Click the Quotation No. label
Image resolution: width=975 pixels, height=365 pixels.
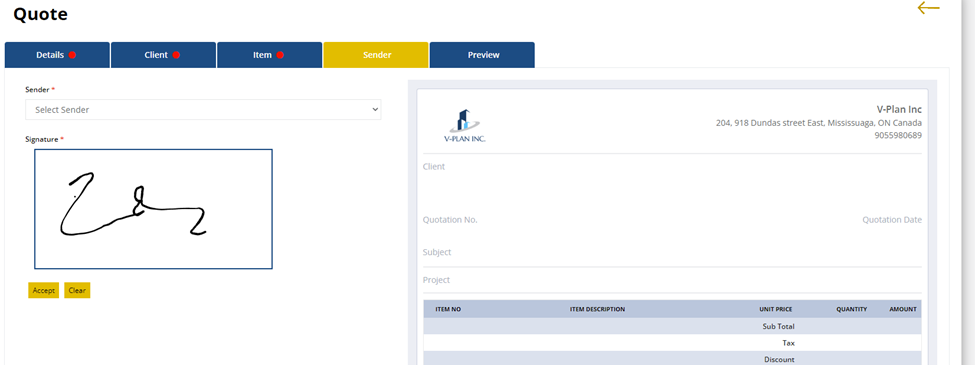pos(450,220)
